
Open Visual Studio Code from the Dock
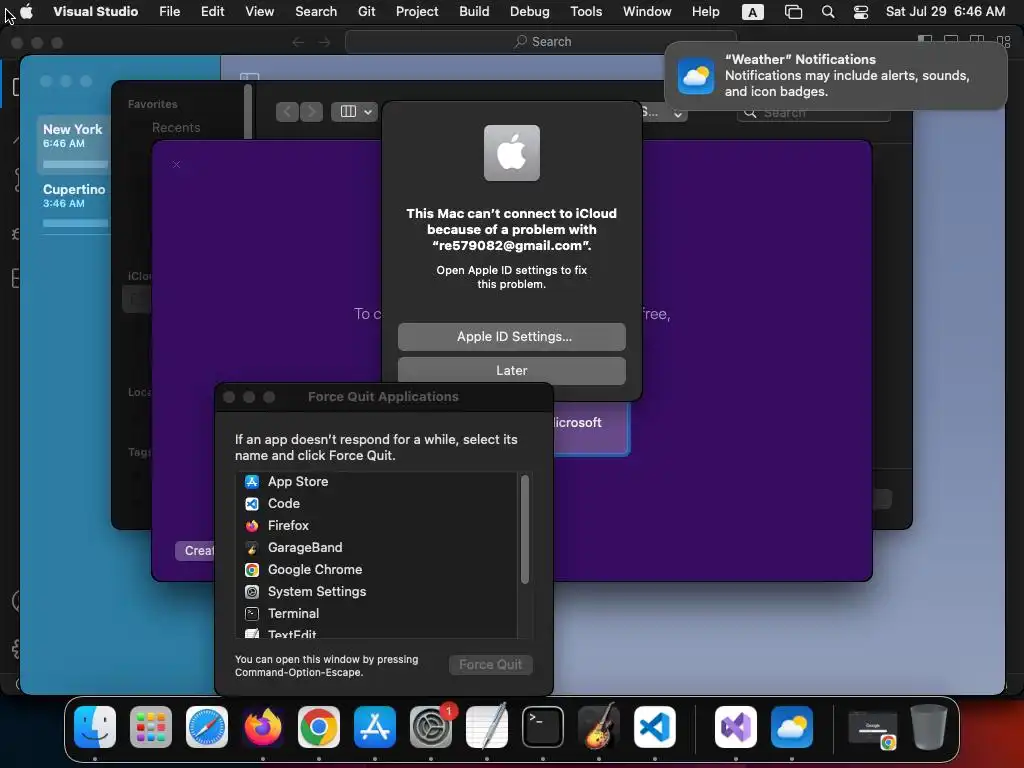coord(654,727)
